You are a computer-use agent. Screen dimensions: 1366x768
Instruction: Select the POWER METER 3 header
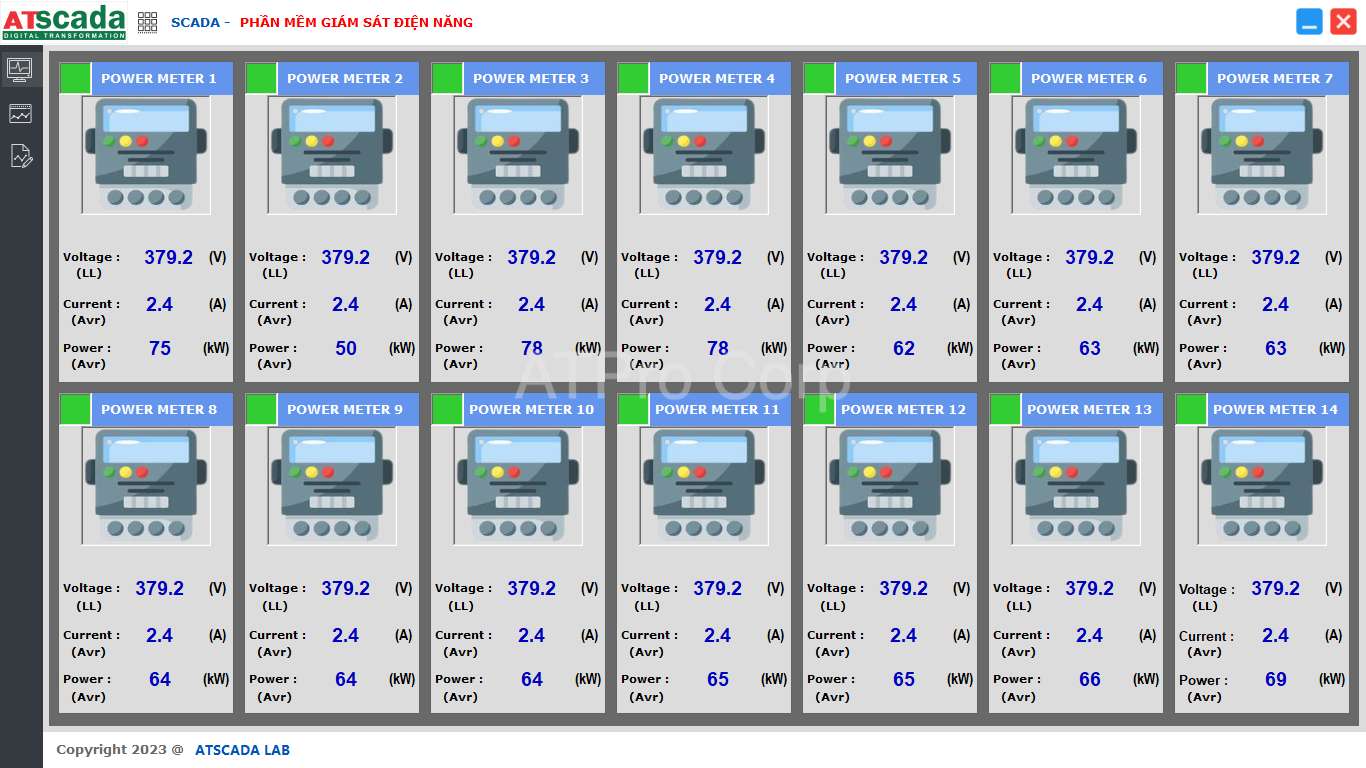[x=530, y=78]
